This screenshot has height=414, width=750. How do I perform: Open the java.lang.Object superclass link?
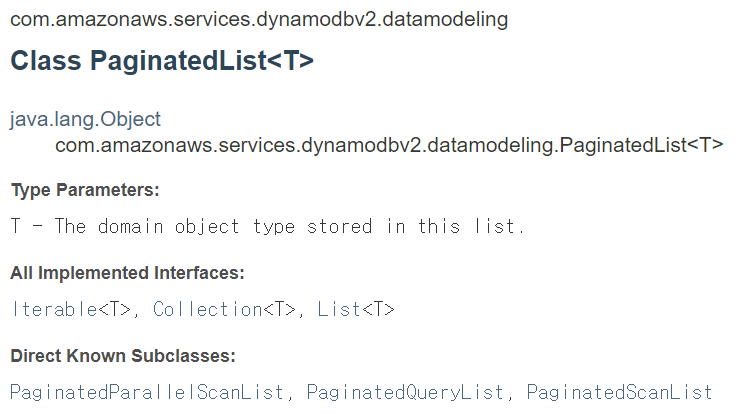click(x=85, y=119)
